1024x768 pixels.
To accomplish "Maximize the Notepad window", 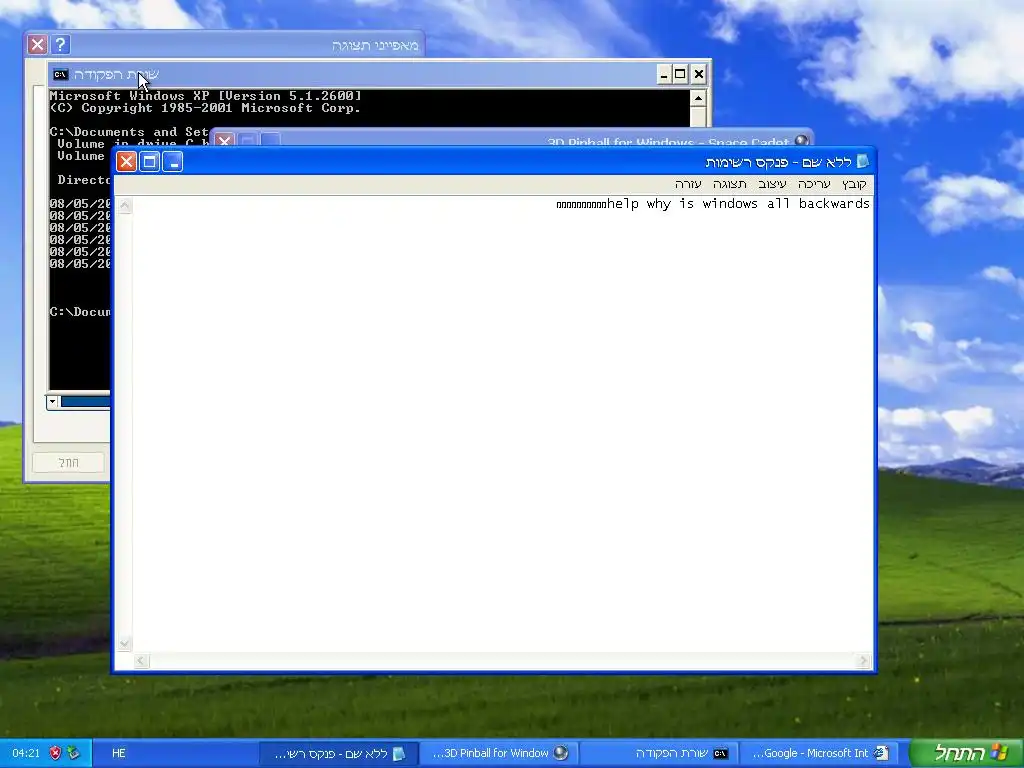I will point(150,161).
